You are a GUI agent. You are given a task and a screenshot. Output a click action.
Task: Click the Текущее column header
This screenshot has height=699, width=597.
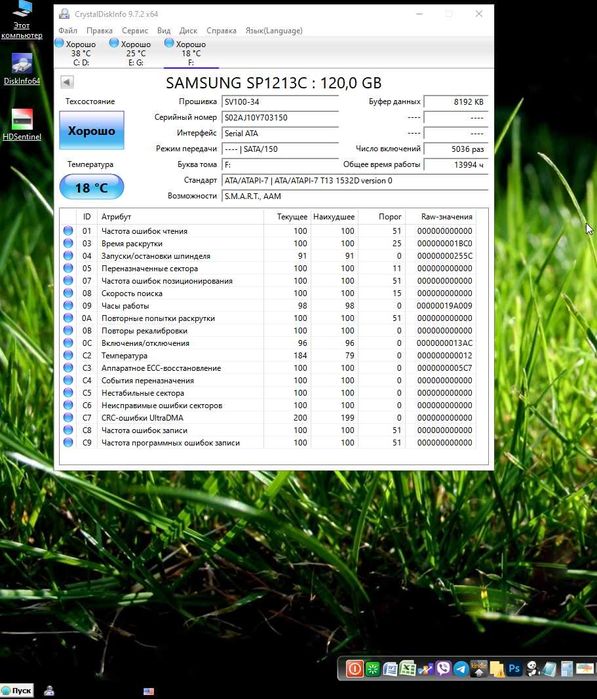click(x=287, y=217)
